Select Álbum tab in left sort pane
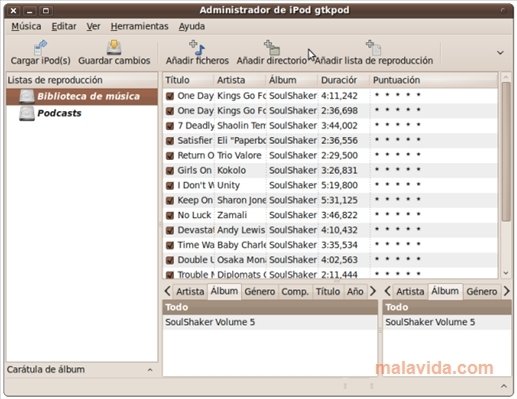 coord(224,291)
